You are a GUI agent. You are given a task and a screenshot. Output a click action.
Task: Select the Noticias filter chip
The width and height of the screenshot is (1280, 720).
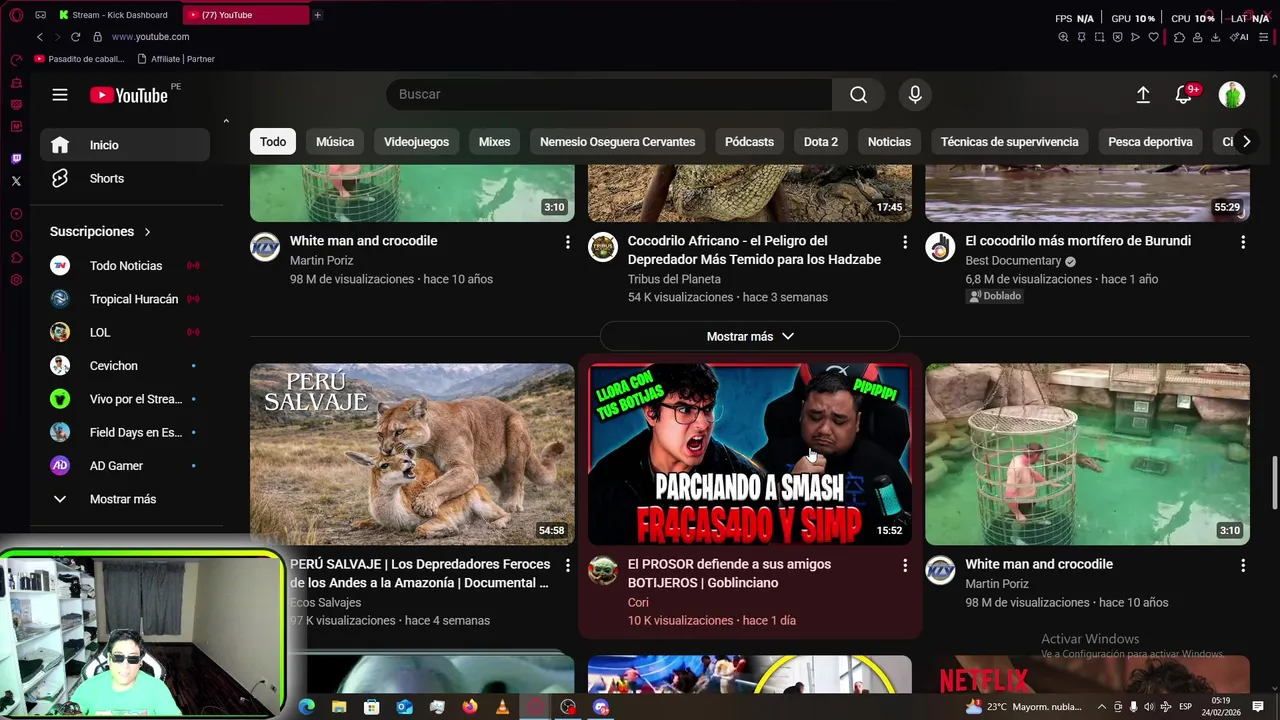coord(889,142)
